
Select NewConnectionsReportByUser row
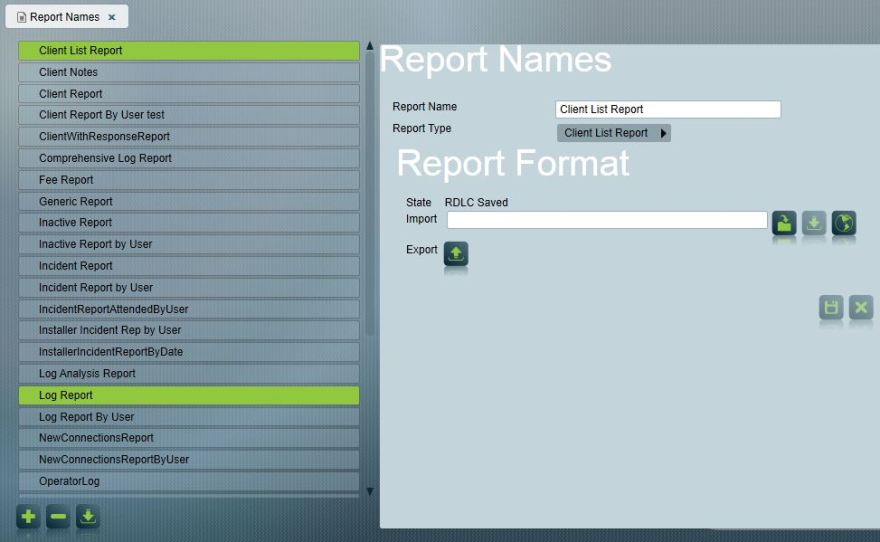[x=189, y=460]
